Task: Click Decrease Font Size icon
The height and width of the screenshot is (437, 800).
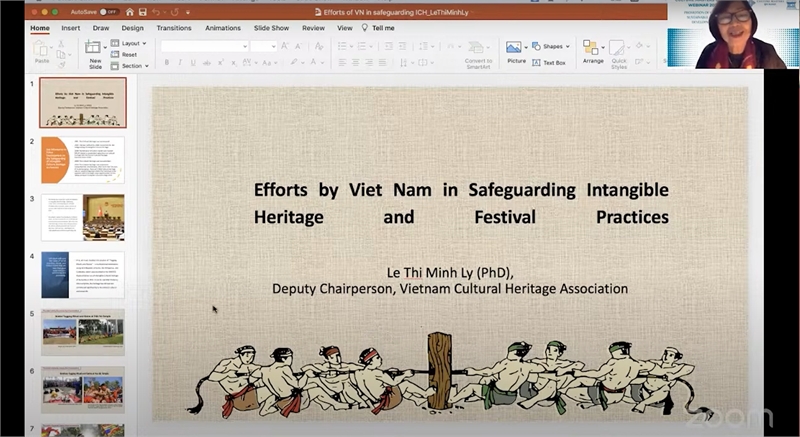Action: [299, 46]
